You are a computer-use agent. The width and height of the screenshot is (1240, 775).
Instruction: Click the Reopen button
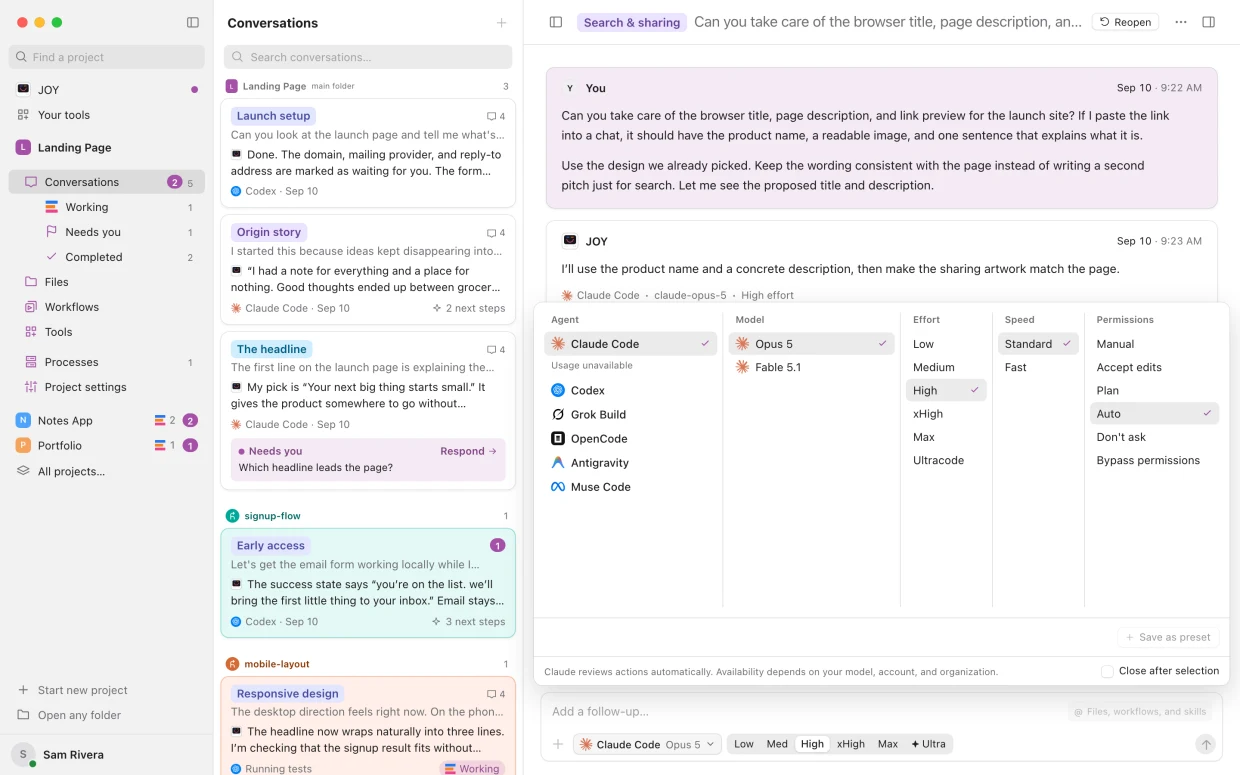(1125, 22)
